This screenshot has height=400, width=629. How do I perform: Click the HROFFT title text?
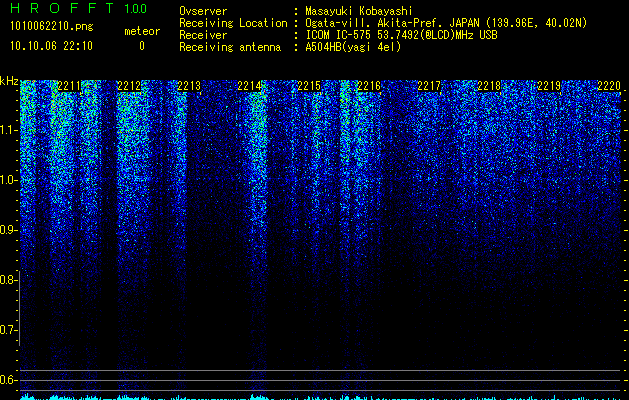tap(61, 8)
